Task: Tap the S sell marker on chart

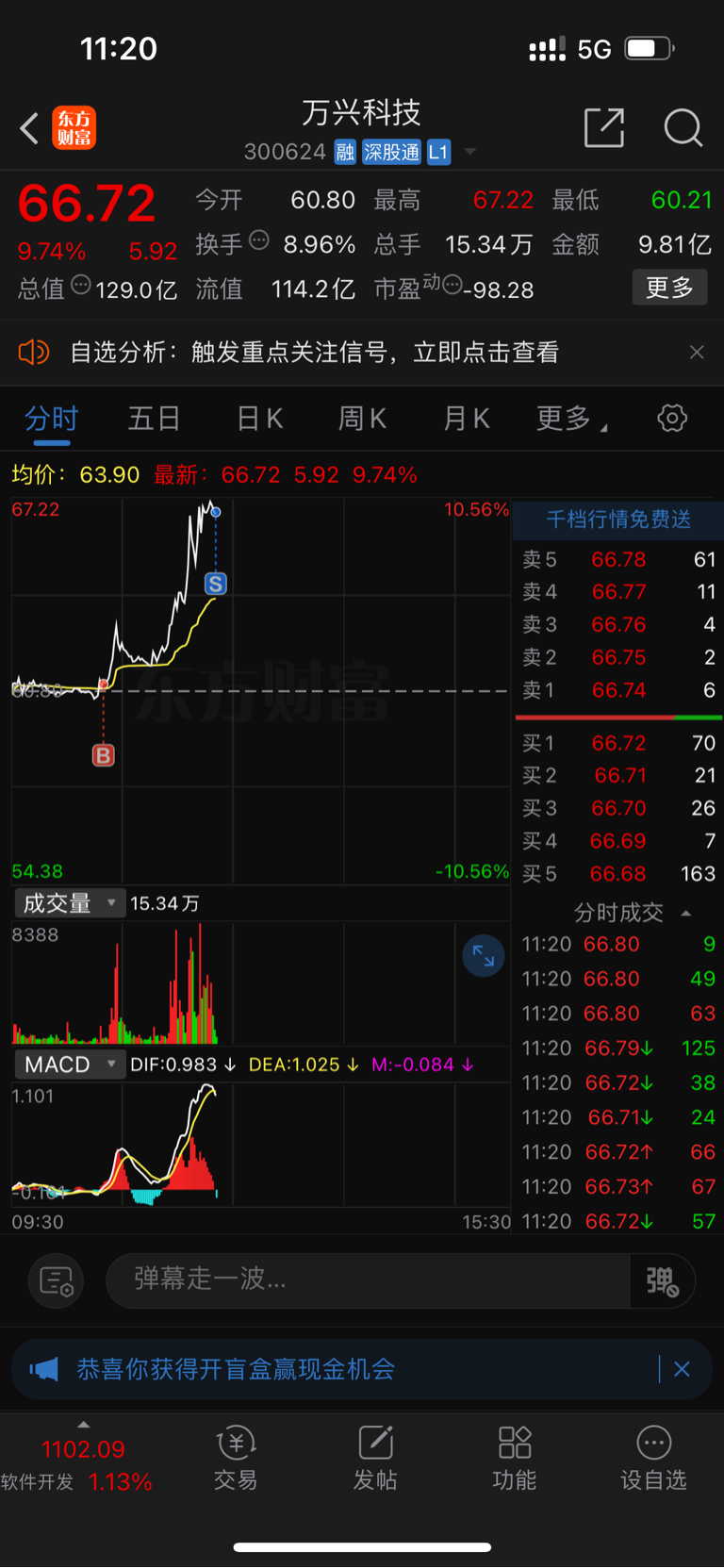Action: click(x=216, y=584)
